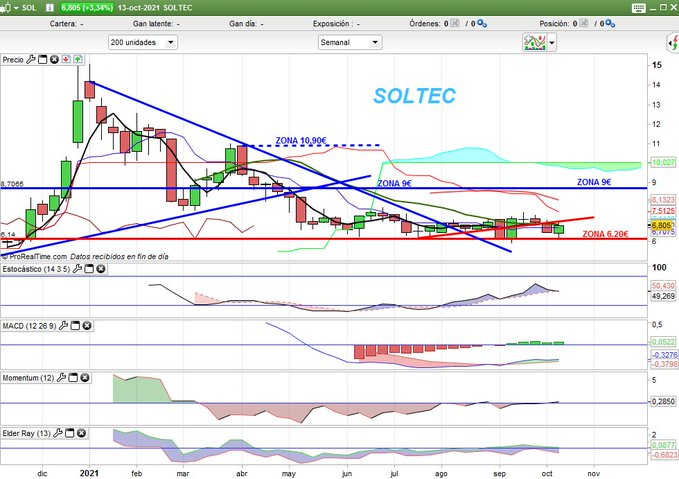Open the 200 unidades dropdown

click(142, 42)
